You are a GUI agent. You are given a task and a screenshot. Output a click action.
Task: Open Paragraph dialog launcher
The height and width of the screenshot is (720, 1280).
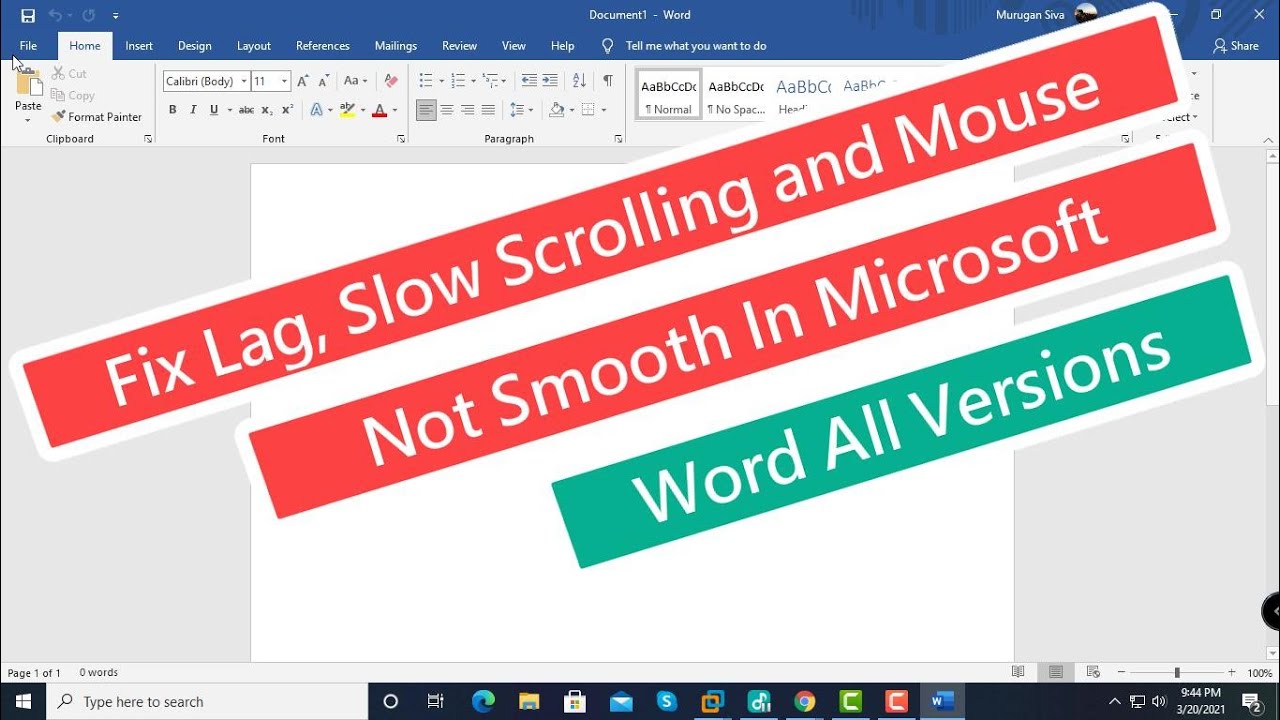(x=618, y=139)
